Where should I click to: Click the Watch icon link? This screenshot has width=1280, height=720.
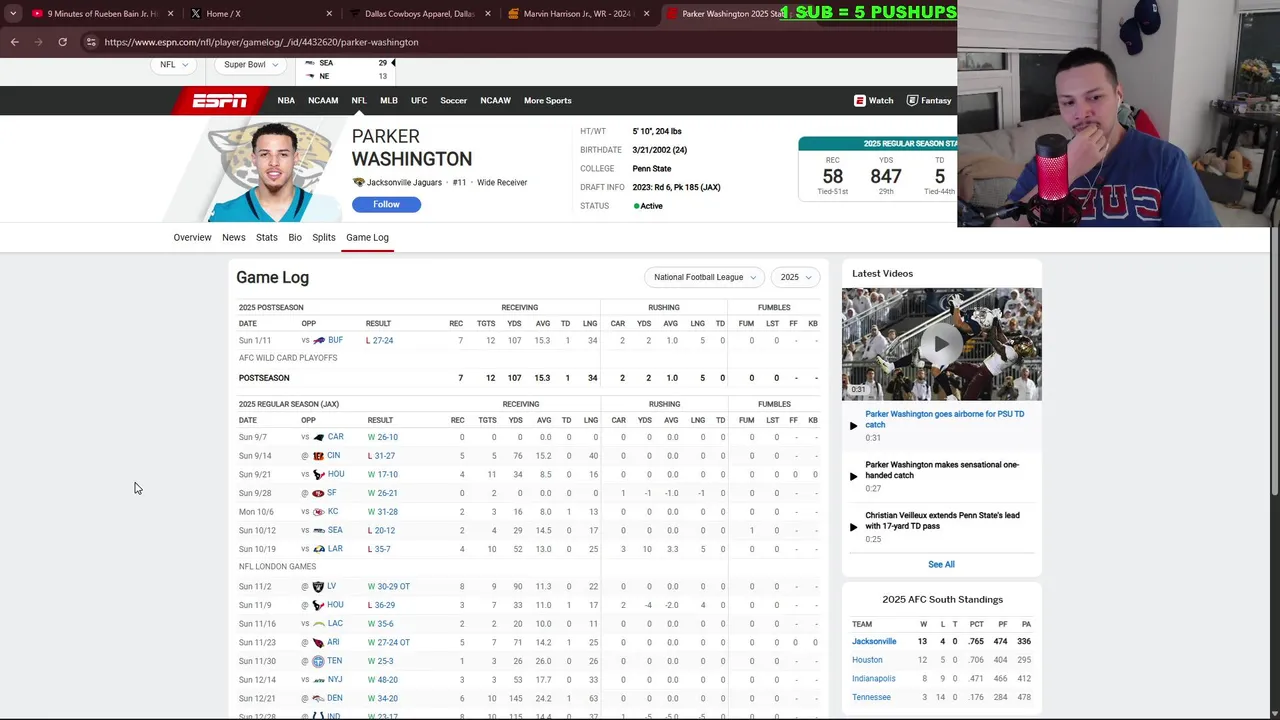[x=874, y=100]
